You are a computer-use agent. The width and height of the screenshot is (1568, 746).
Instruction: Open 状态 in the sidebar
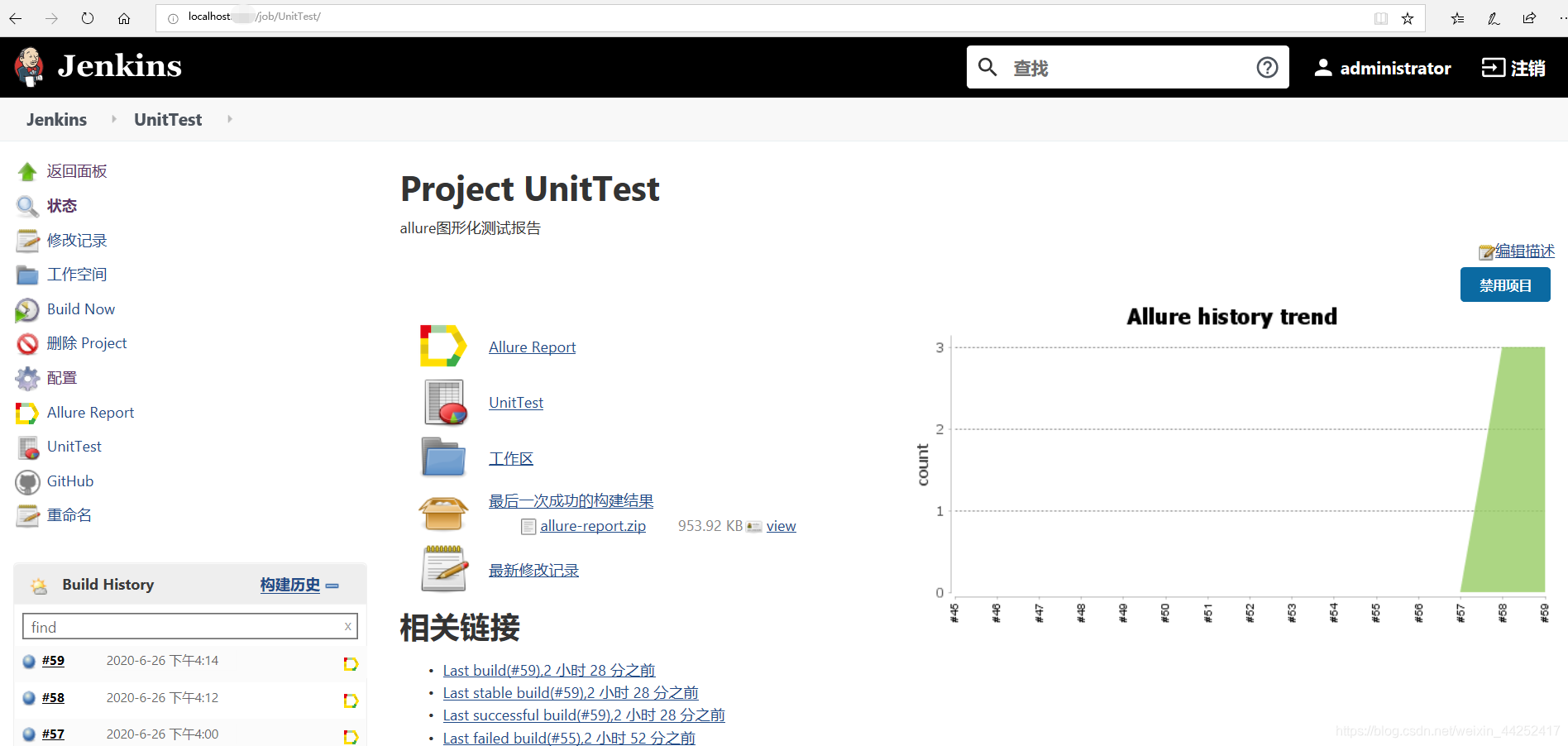click(x=62, y=206)
